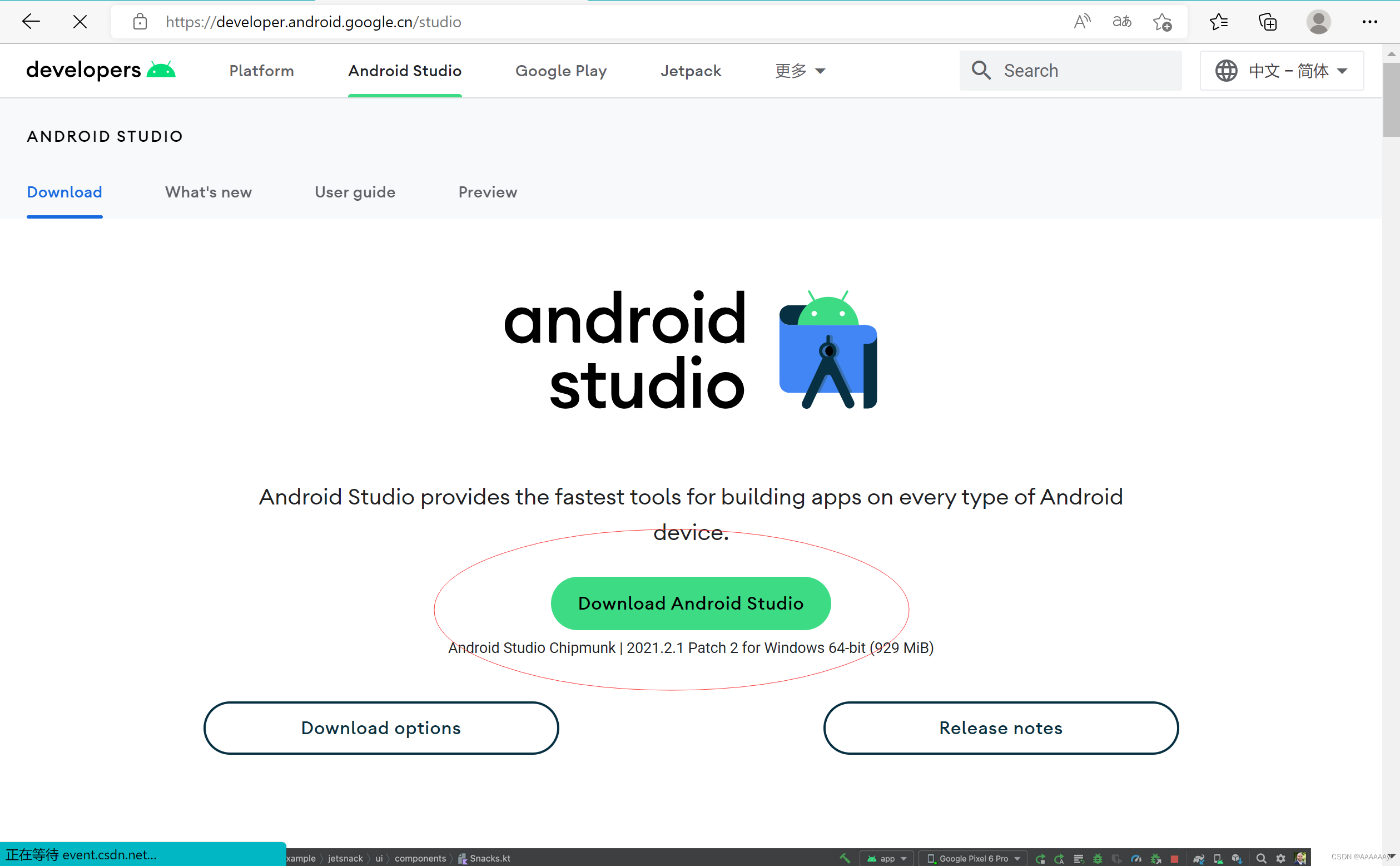Click Android Studio logo image

pyautogui.click(x=828, y=349)
